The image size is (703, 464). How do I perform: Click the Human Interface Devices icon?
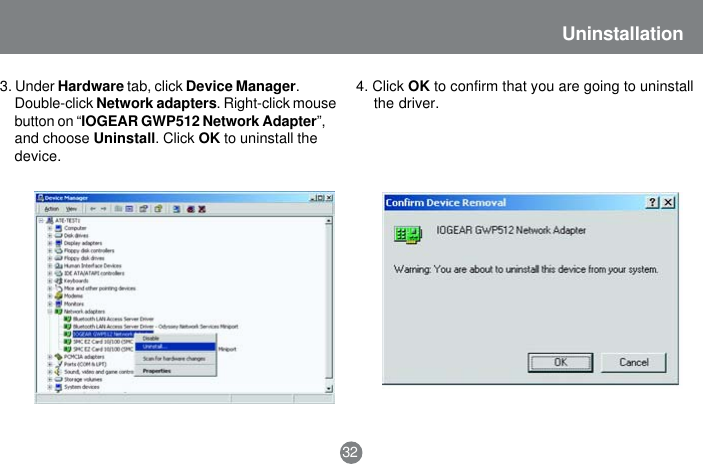pyautogui.click(x=58, y=265)
